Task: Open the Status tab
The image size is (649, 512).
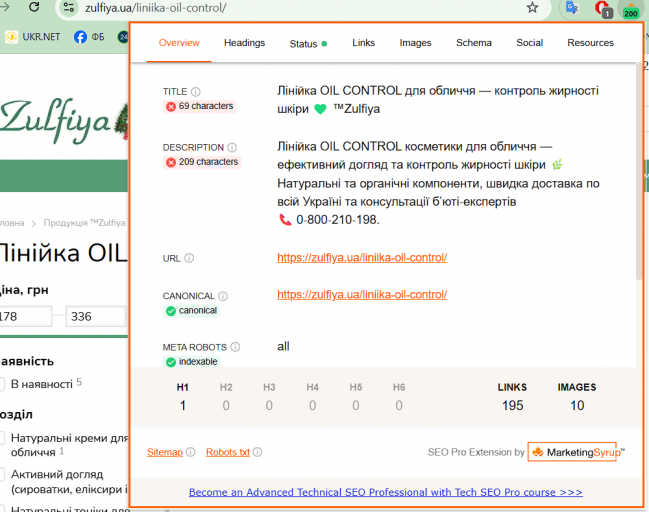Action: 308,43
